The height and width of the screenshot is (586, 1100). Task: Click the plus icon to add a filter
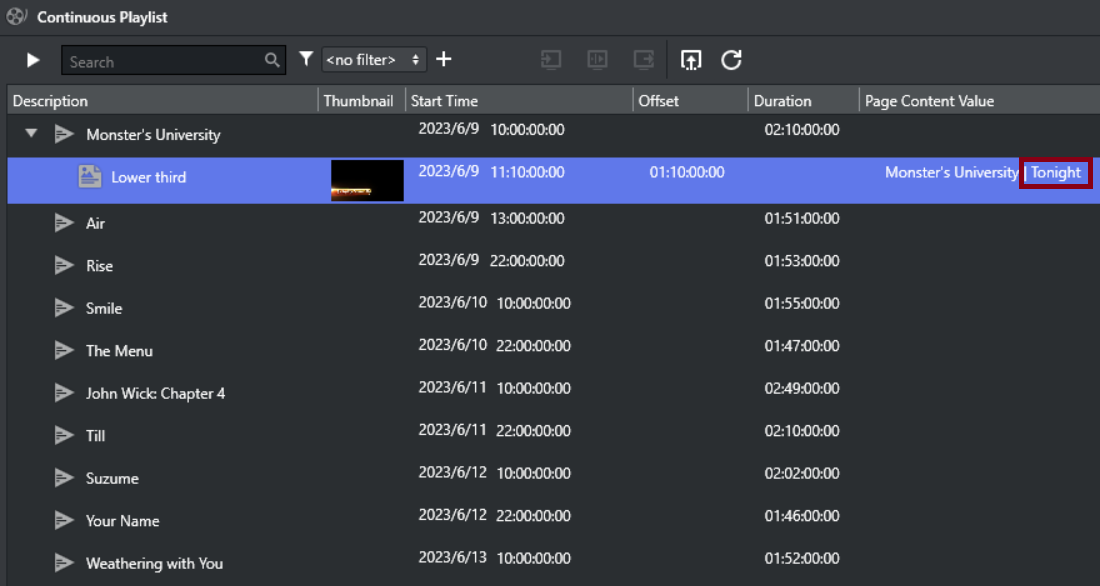pyautogui.click(x=444, y=60)
